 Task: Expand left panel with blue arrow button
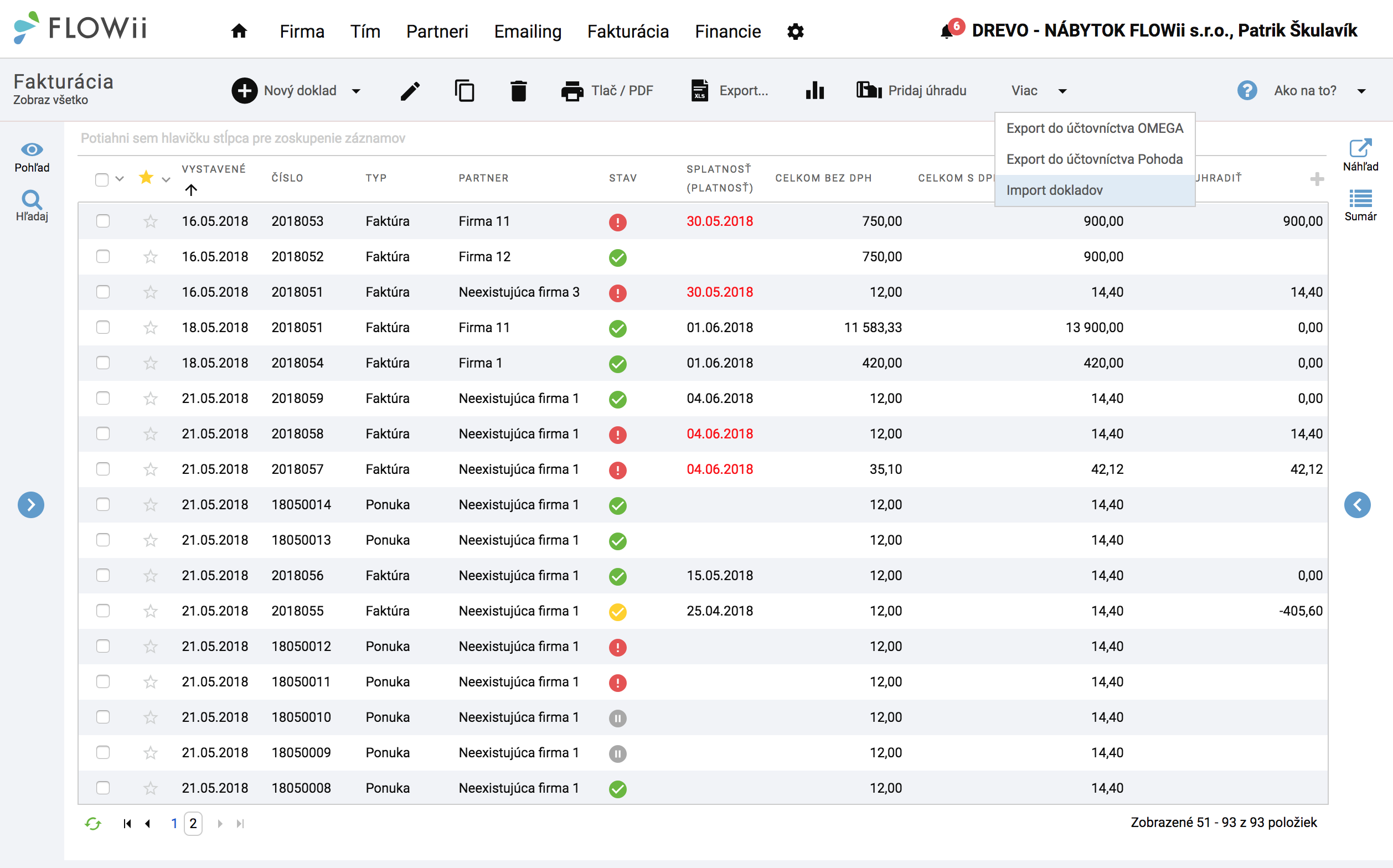coord(31,505)
